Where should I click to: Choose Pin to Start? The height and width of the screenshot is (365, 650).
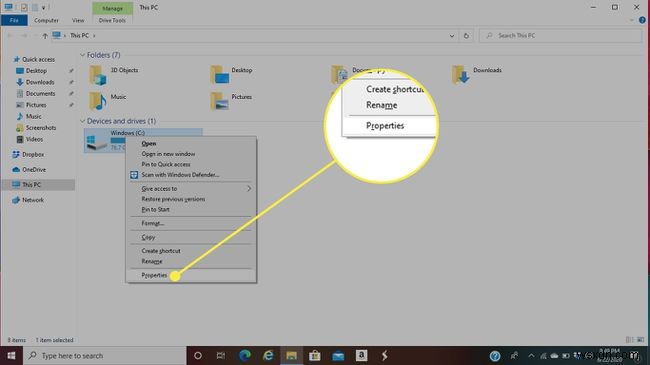point(155,209)
